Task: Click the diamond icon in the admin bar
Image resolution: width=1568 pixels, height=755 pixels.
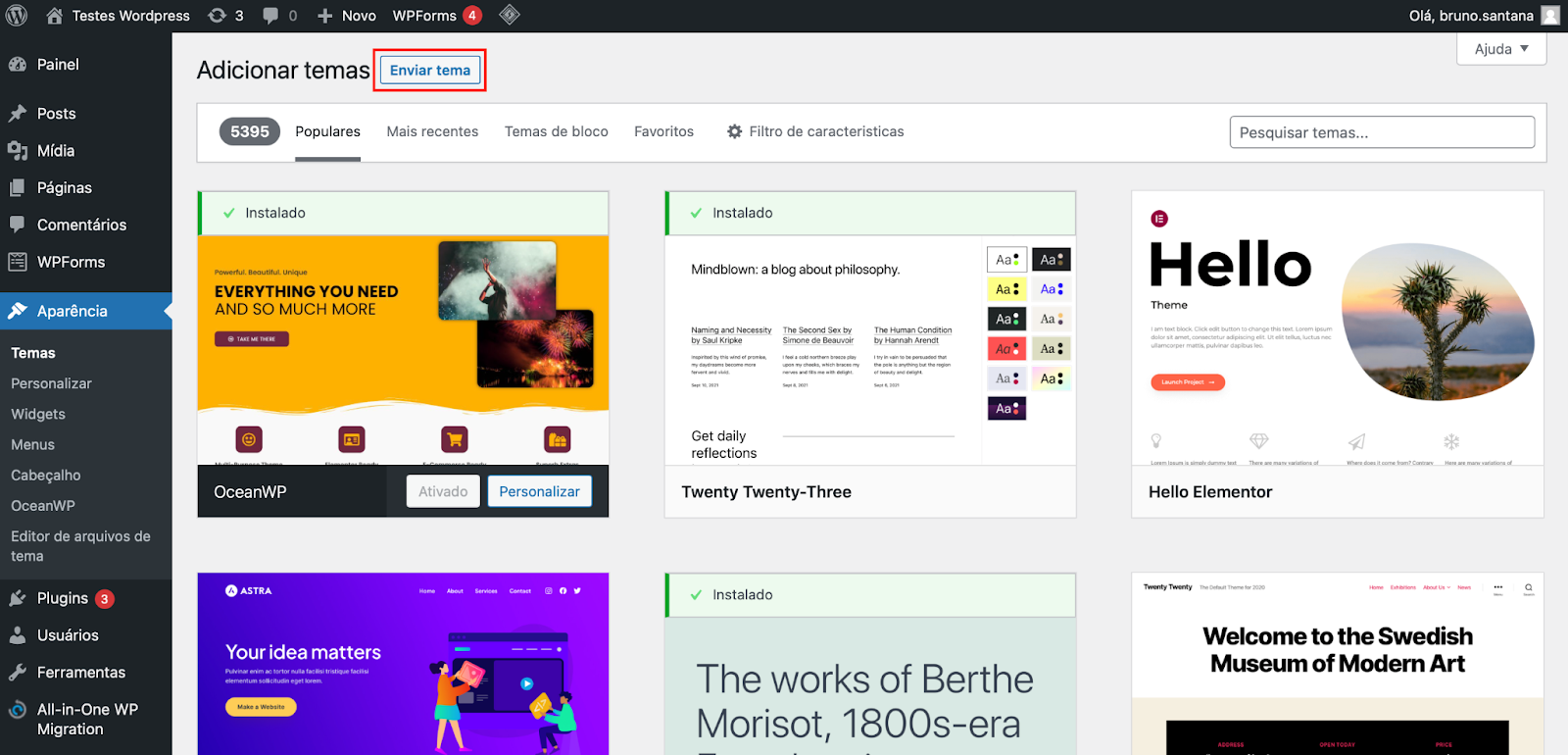Action: (509, 15)
